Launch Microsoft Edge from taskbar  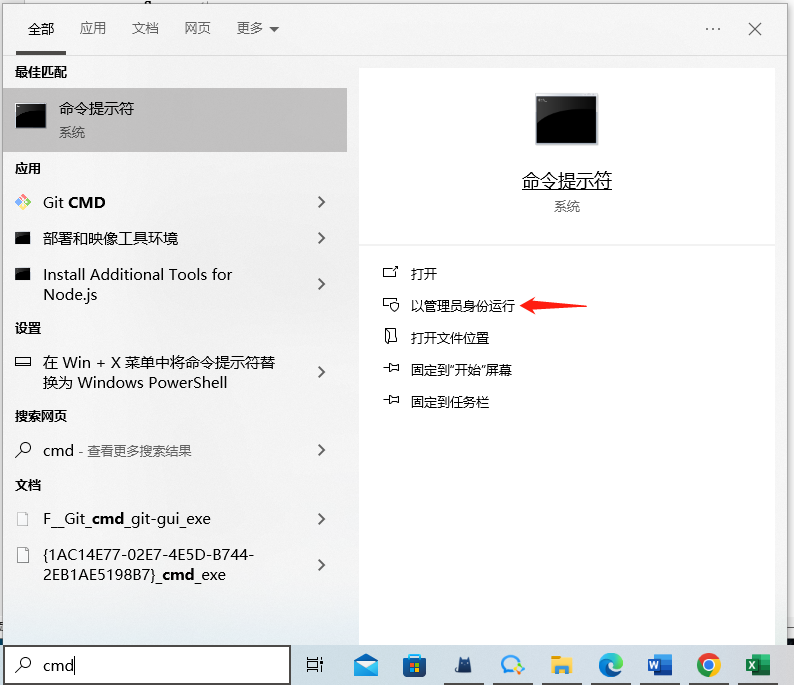[x=610, y=665]
